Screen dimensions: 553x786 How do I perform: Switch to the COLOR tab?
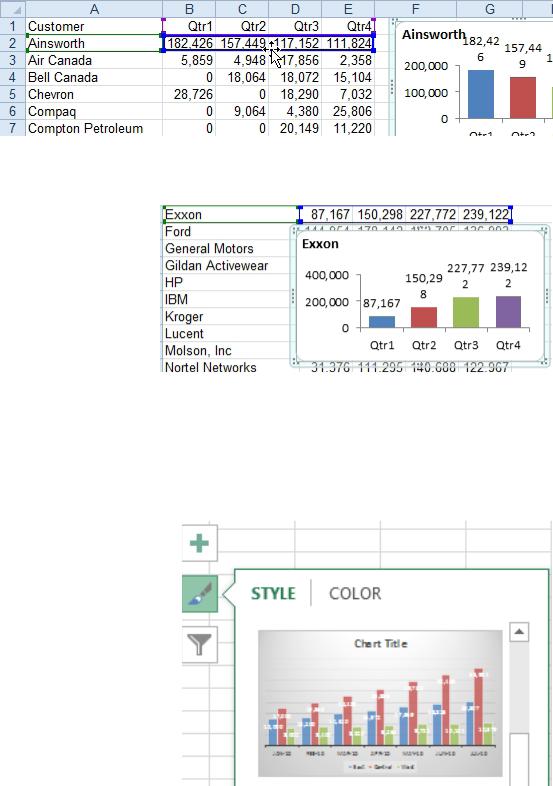coord(355,594)
